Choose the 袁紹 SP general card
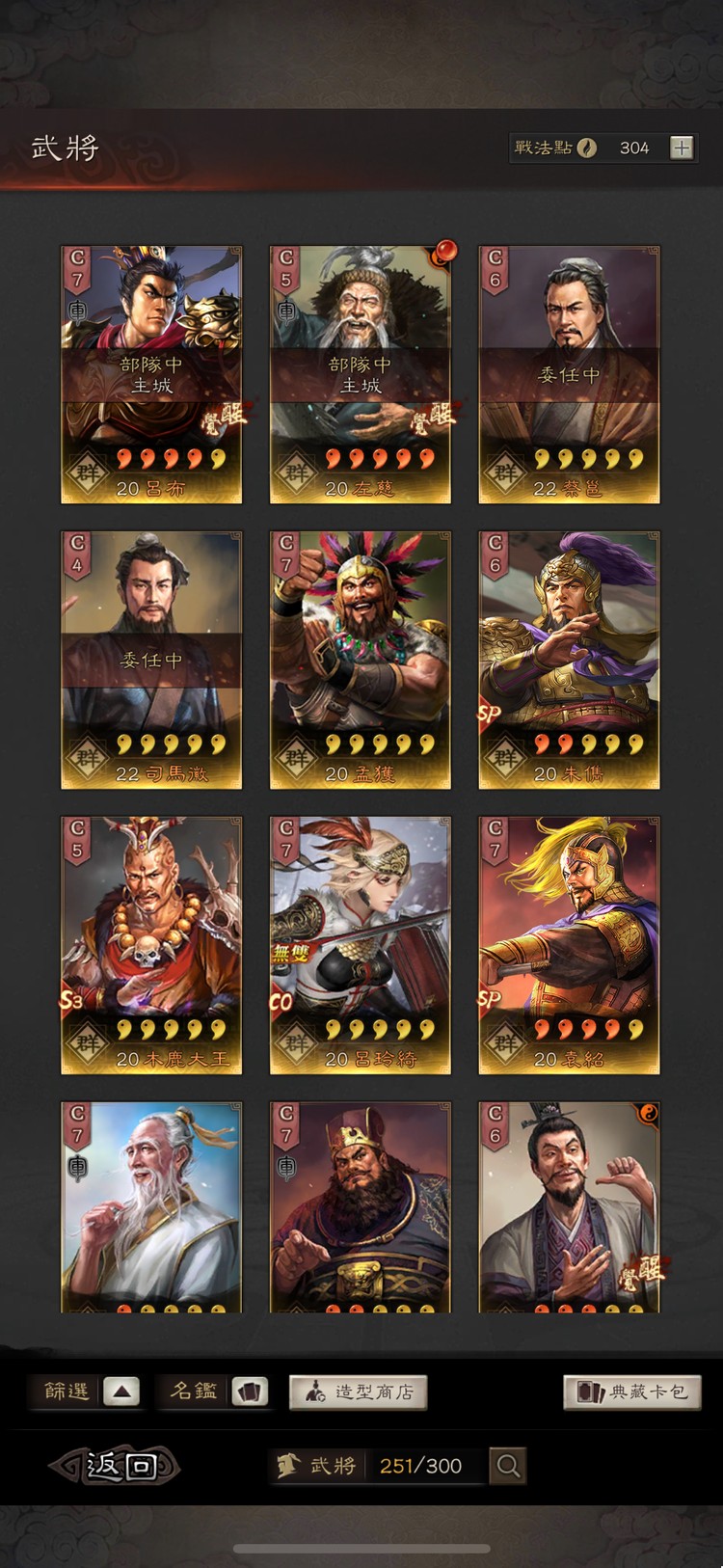Viewport: 723px width, 1568px height. (x=570, y=945)
